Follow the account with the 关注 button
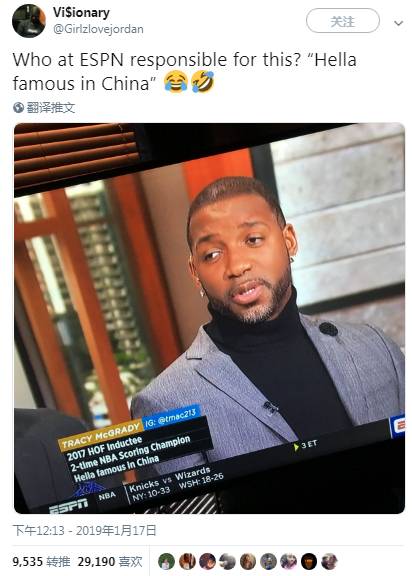412x576 pixels. tap(342, 21)
